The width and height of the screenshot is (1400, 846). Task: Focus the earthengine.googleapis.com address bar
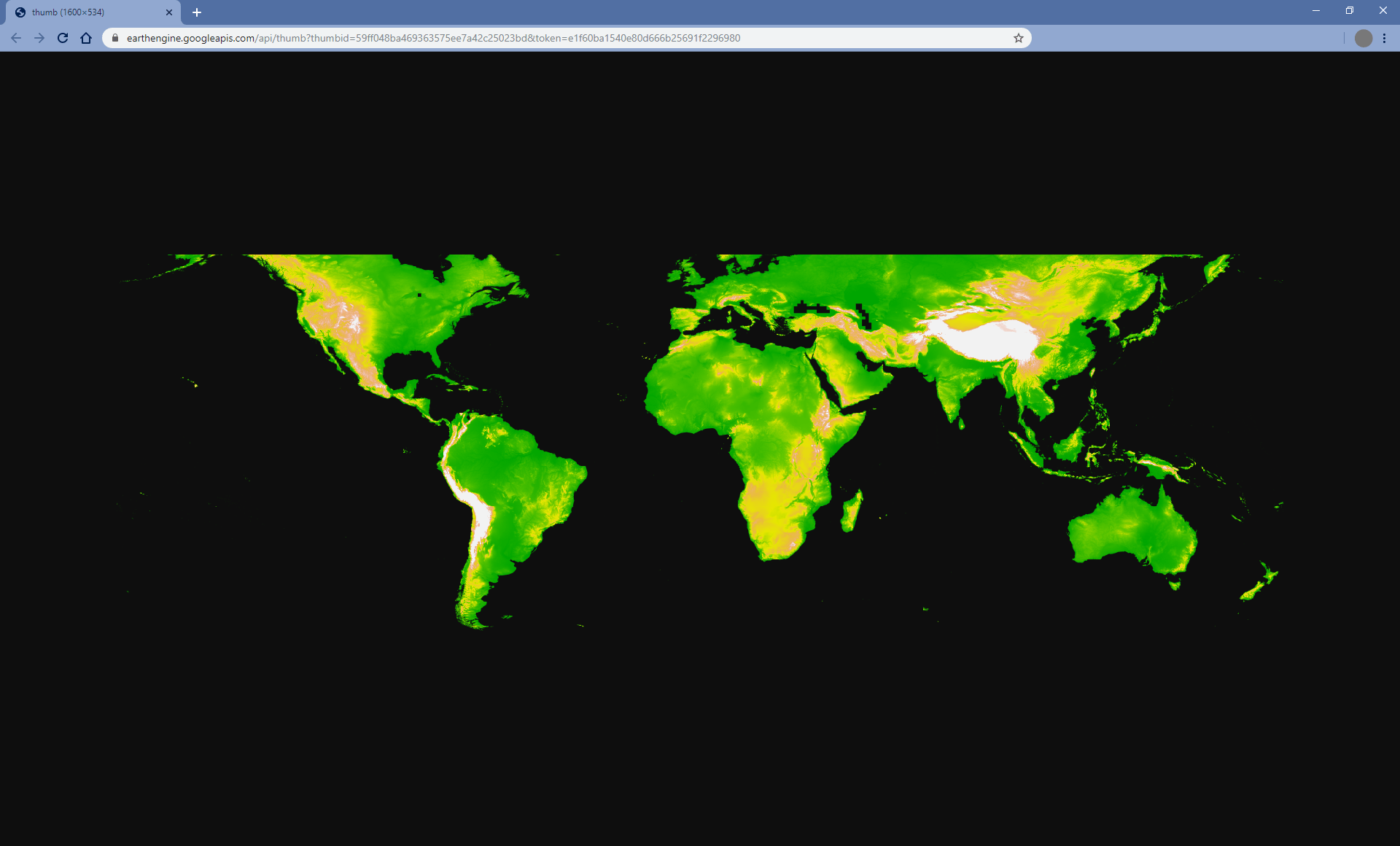510,38
